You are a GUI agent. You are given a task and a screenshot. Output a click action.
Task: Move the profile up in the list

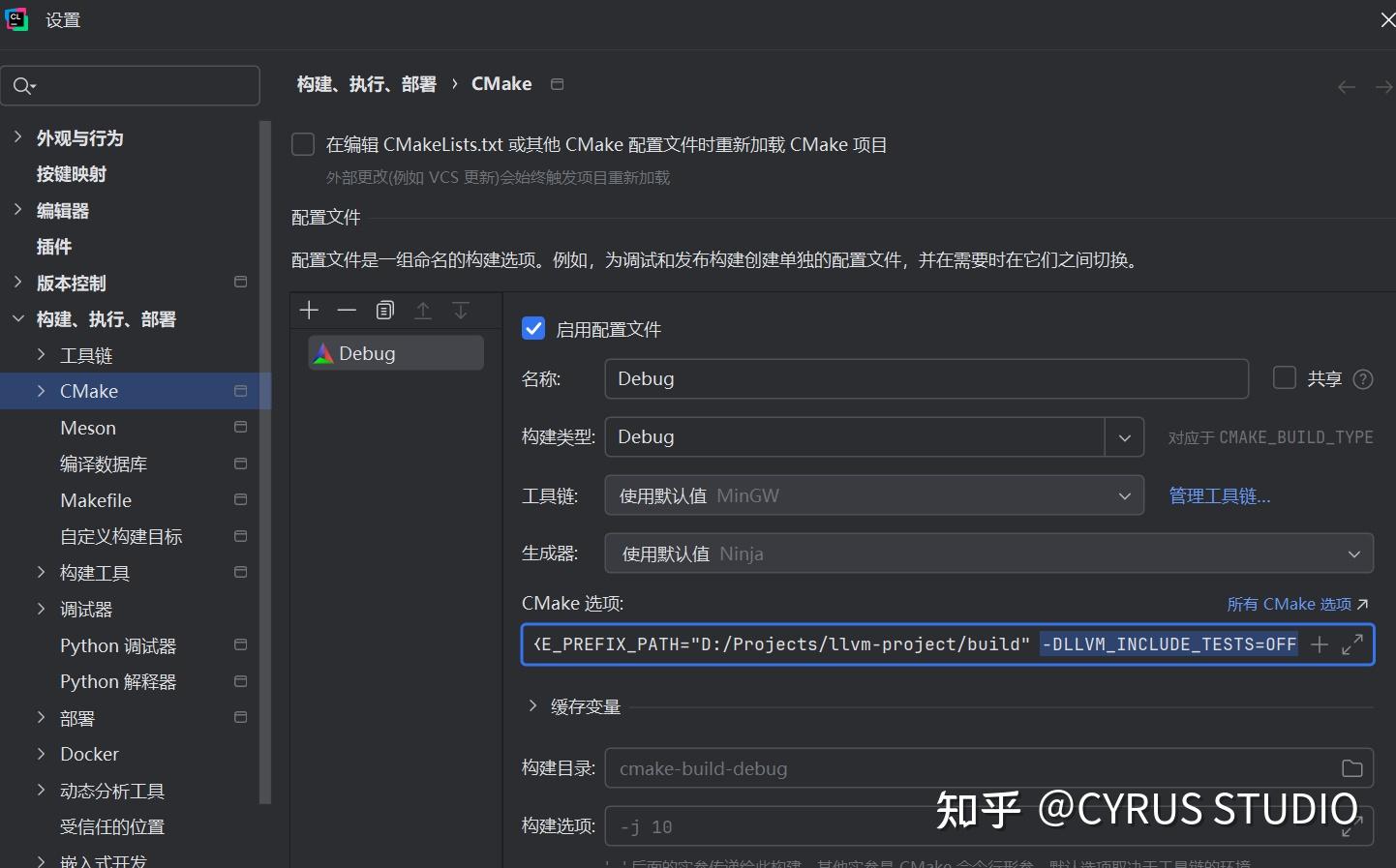pos(423,310)
